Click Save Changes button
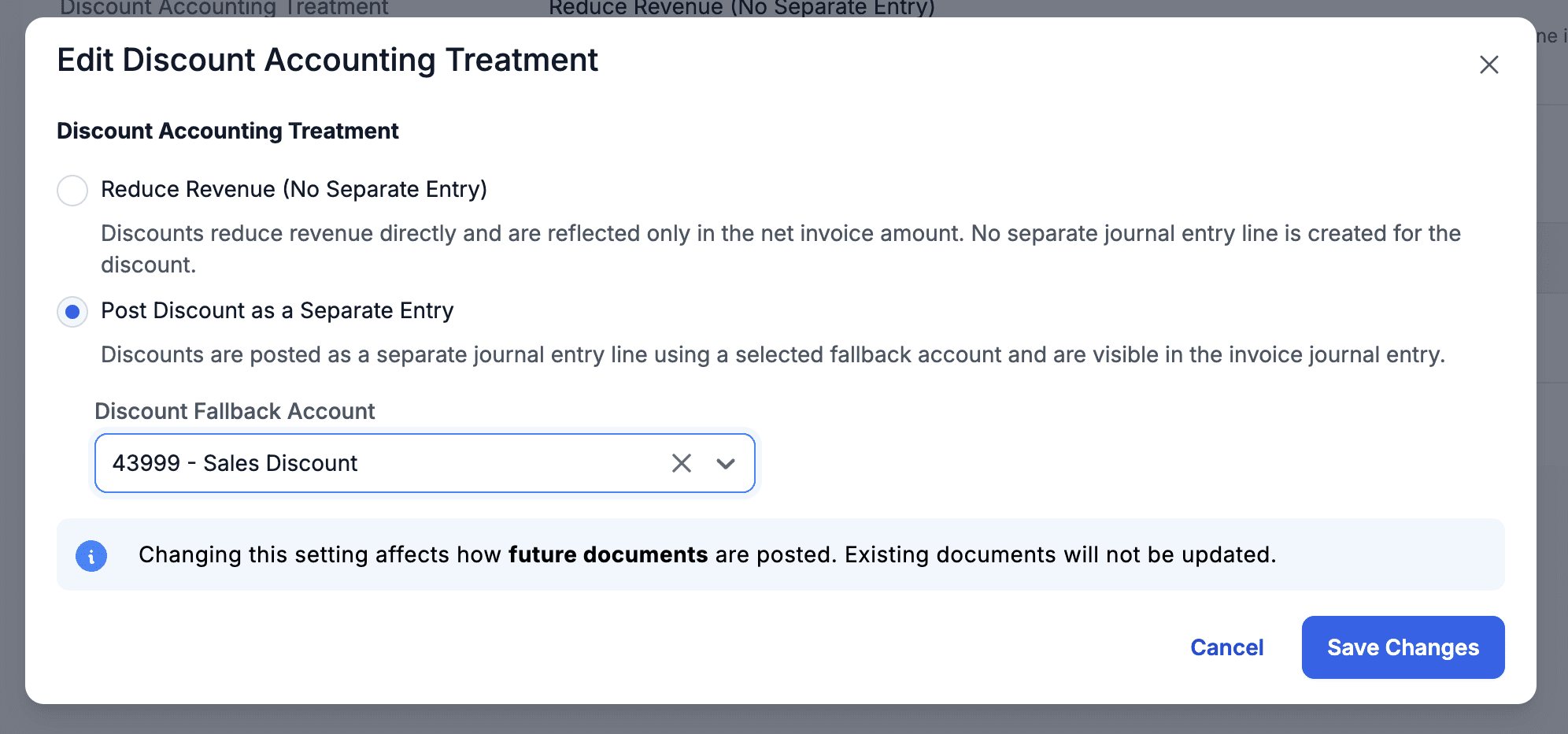The height and width of the screenshot is (734, 1568). [x=1403, y=647]
